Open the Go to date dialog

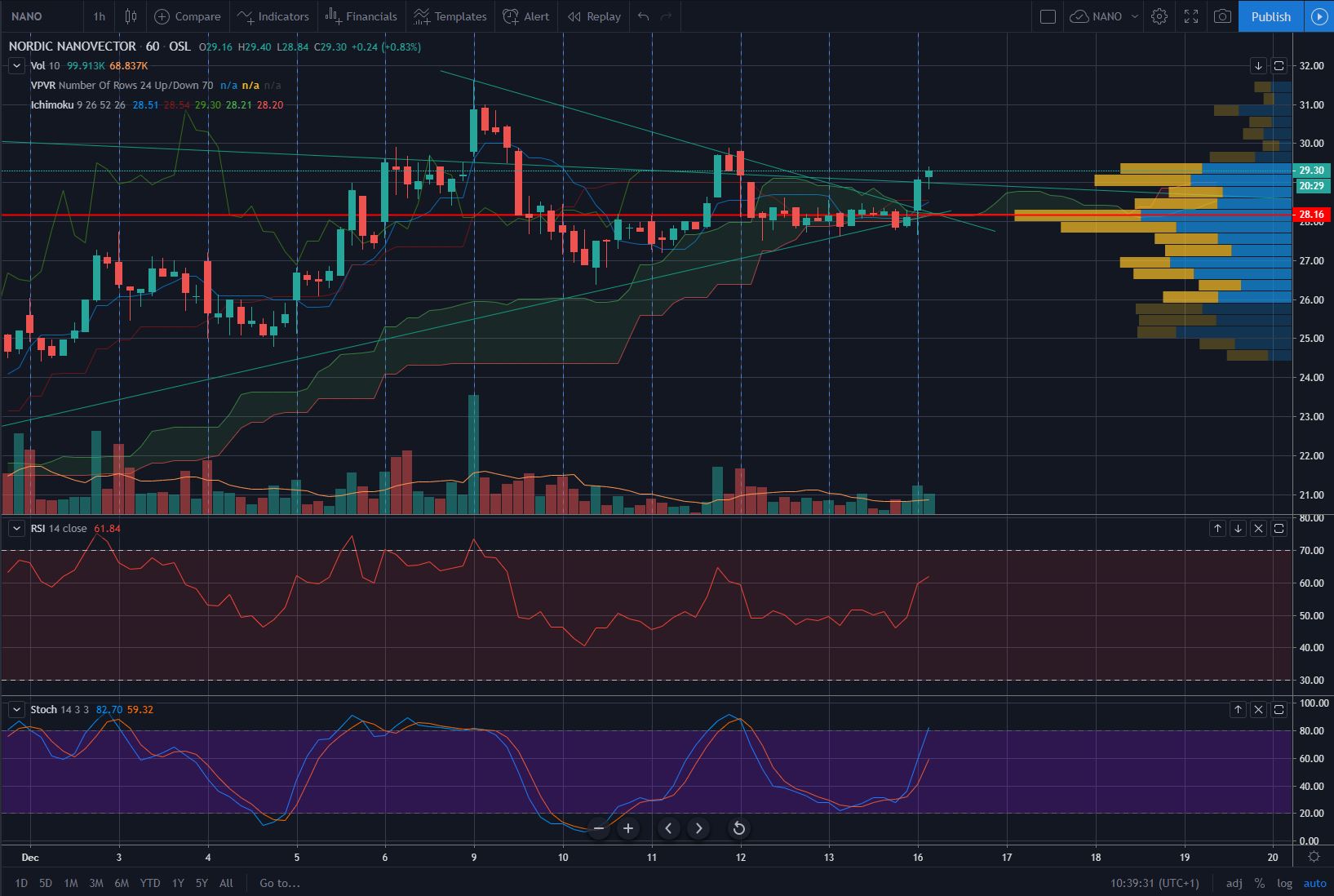[x=280, y=883]
